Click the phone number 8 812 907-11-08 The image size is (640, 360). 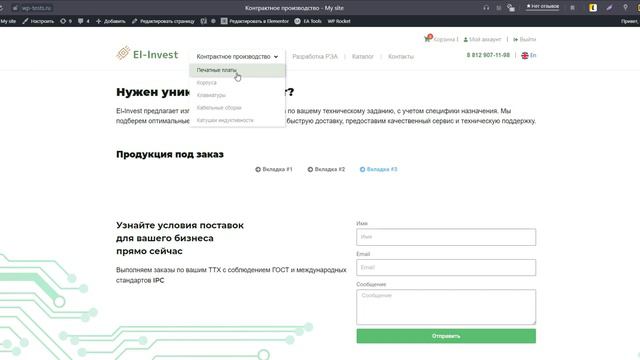(488, 55)
